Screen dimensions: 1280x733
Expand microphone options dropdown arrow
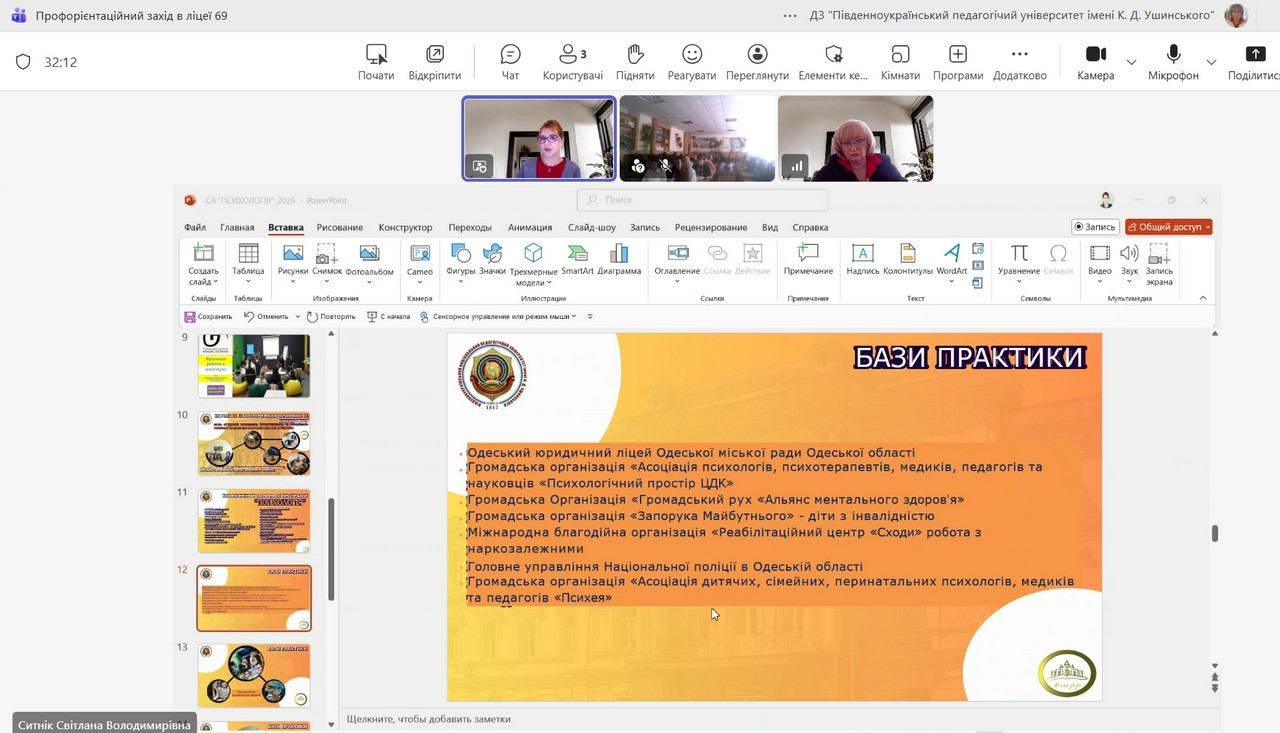coord(1211,62)
